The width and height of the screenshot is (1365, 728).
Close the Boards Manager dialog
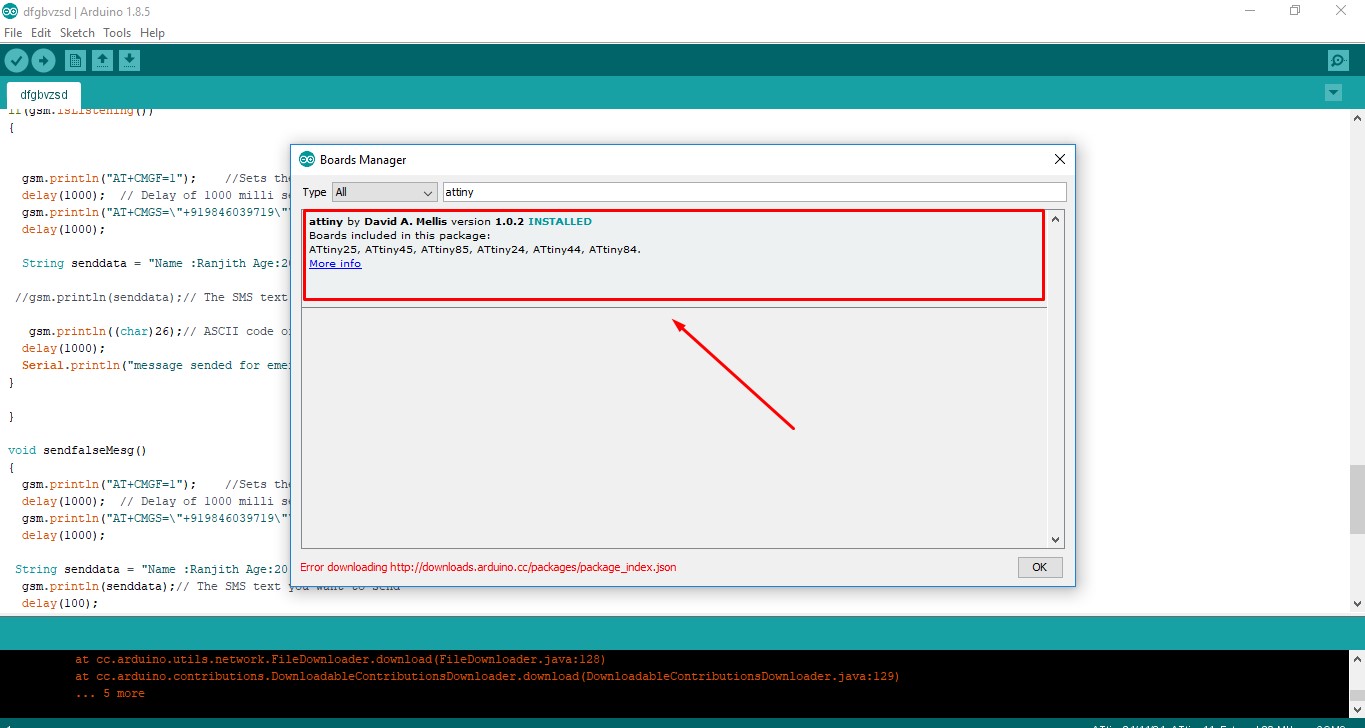pos(1060,159)
